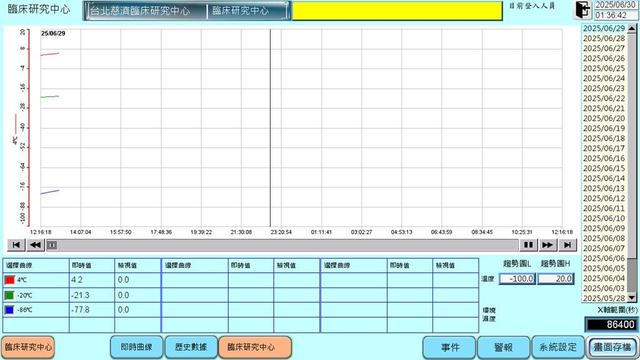Select date 2025/06/21 in list
This screenshot has width=640, height=360.
[604, 109]
